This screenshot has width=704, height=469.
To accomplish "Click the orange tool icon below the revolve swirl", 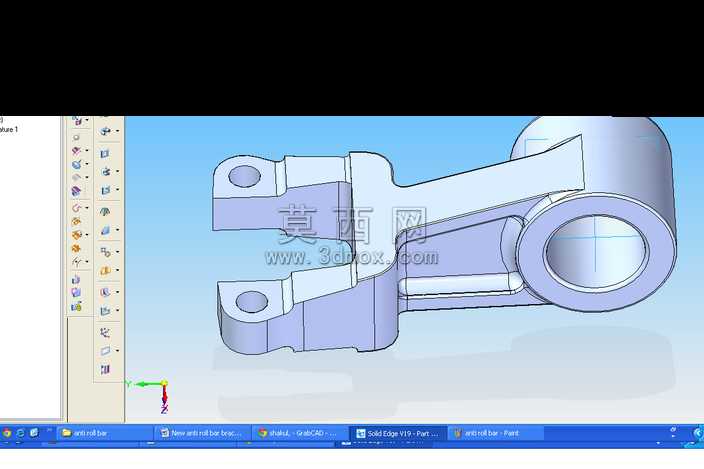I will pos(76,222).
